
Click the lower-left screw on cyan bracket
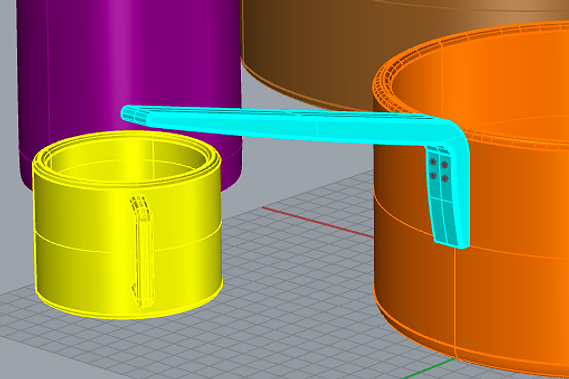tap(433, 176)
